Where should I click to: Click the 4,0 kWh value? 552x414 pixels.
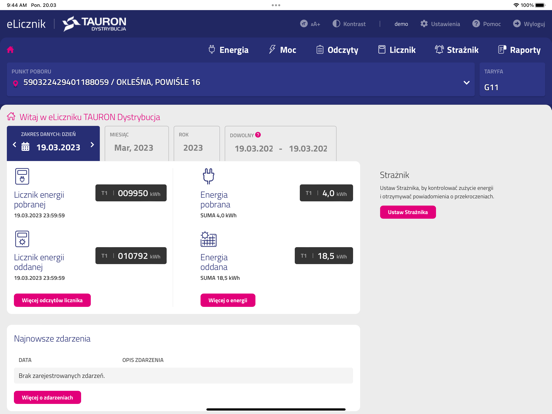coord(326,193)
